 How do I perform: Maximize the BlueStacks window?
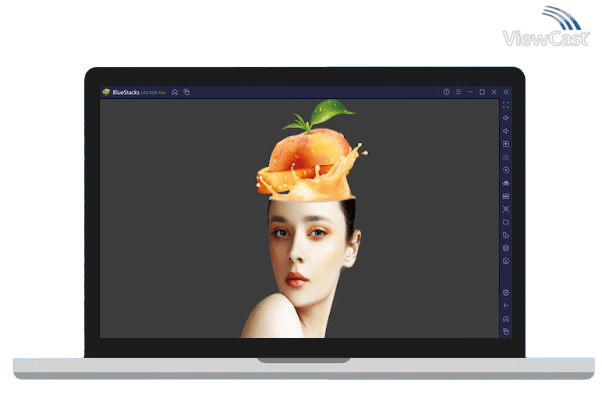482,92
